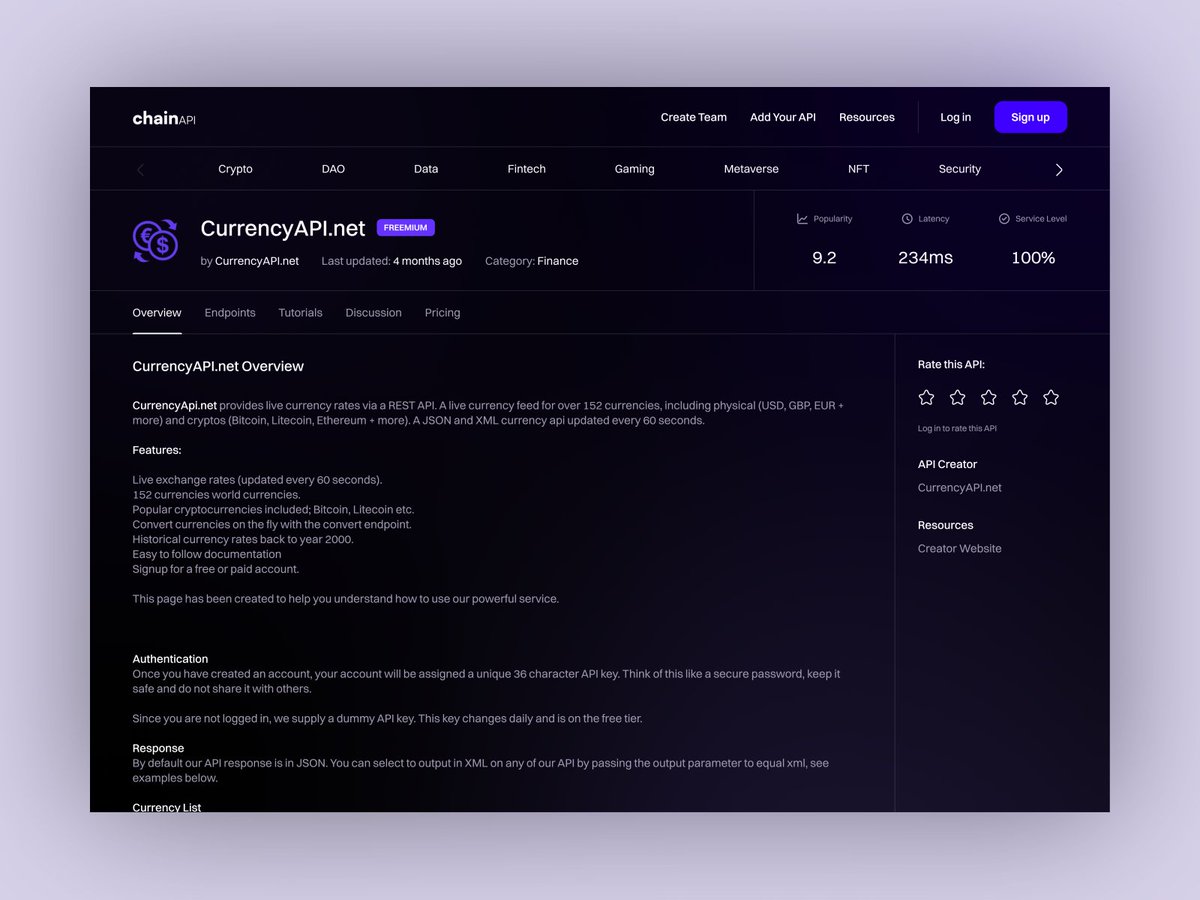Click the bold 'CurrencyApi.net' in description
1200x900 pixels.
pos(174,406)
